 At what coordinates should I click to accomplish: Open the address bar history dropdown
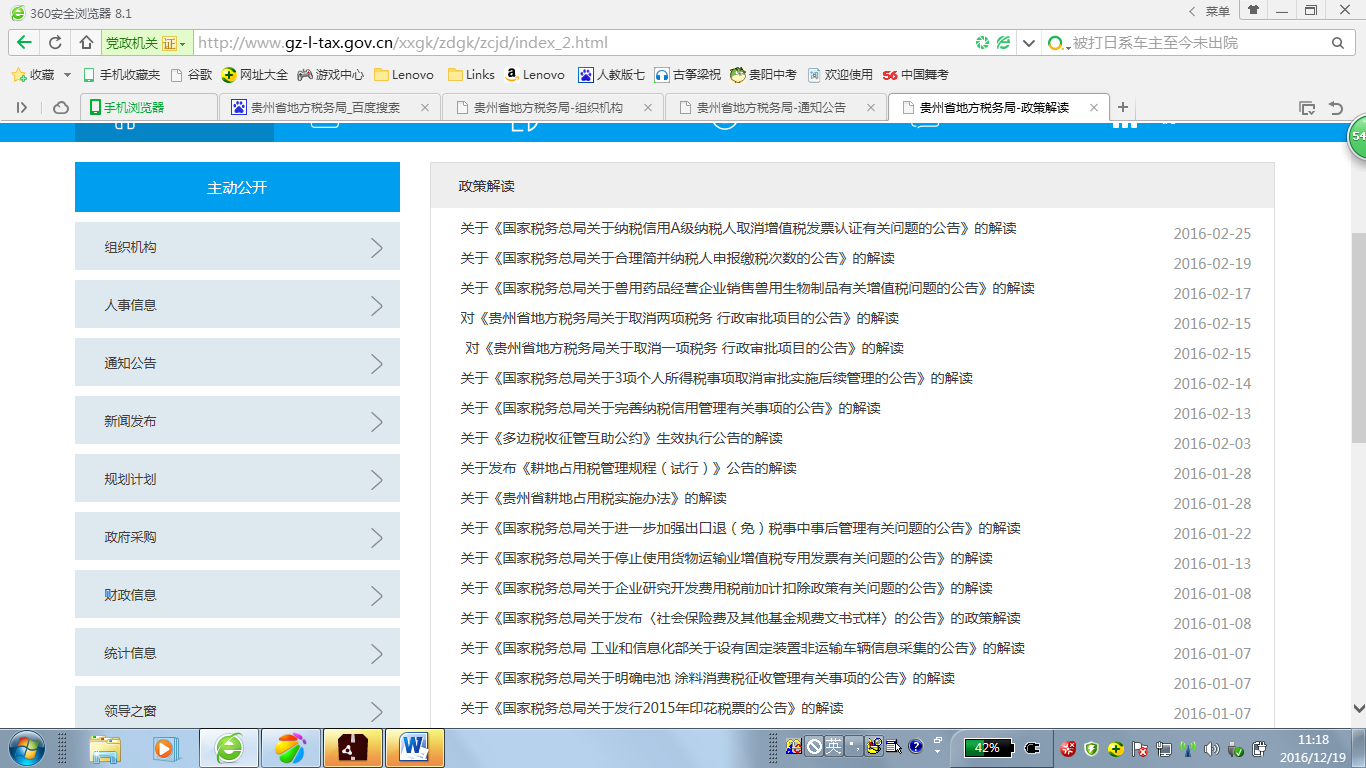[1029, 43]
